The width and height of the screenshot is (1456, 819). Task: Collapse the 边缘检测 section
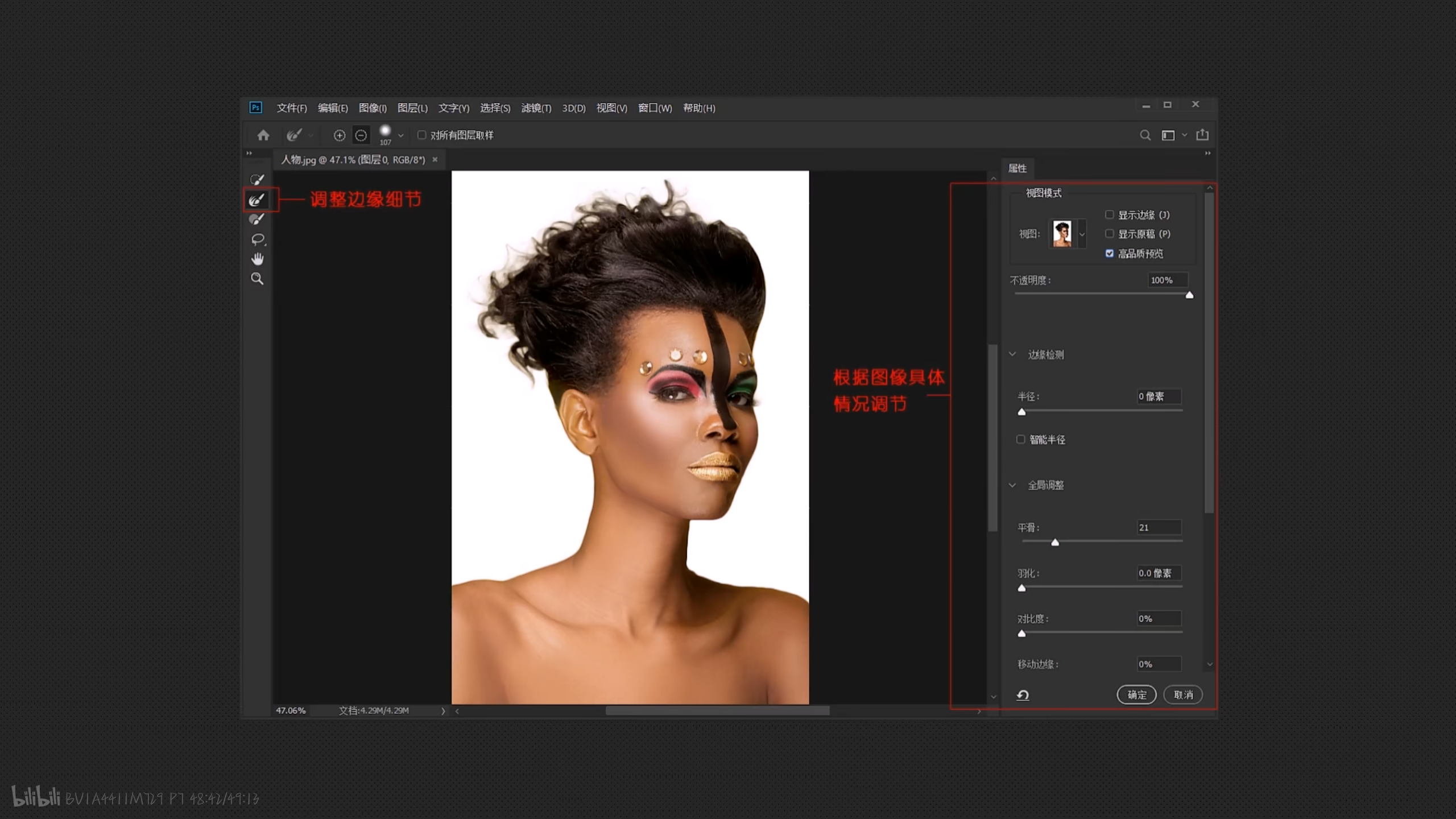[1012, 354]
